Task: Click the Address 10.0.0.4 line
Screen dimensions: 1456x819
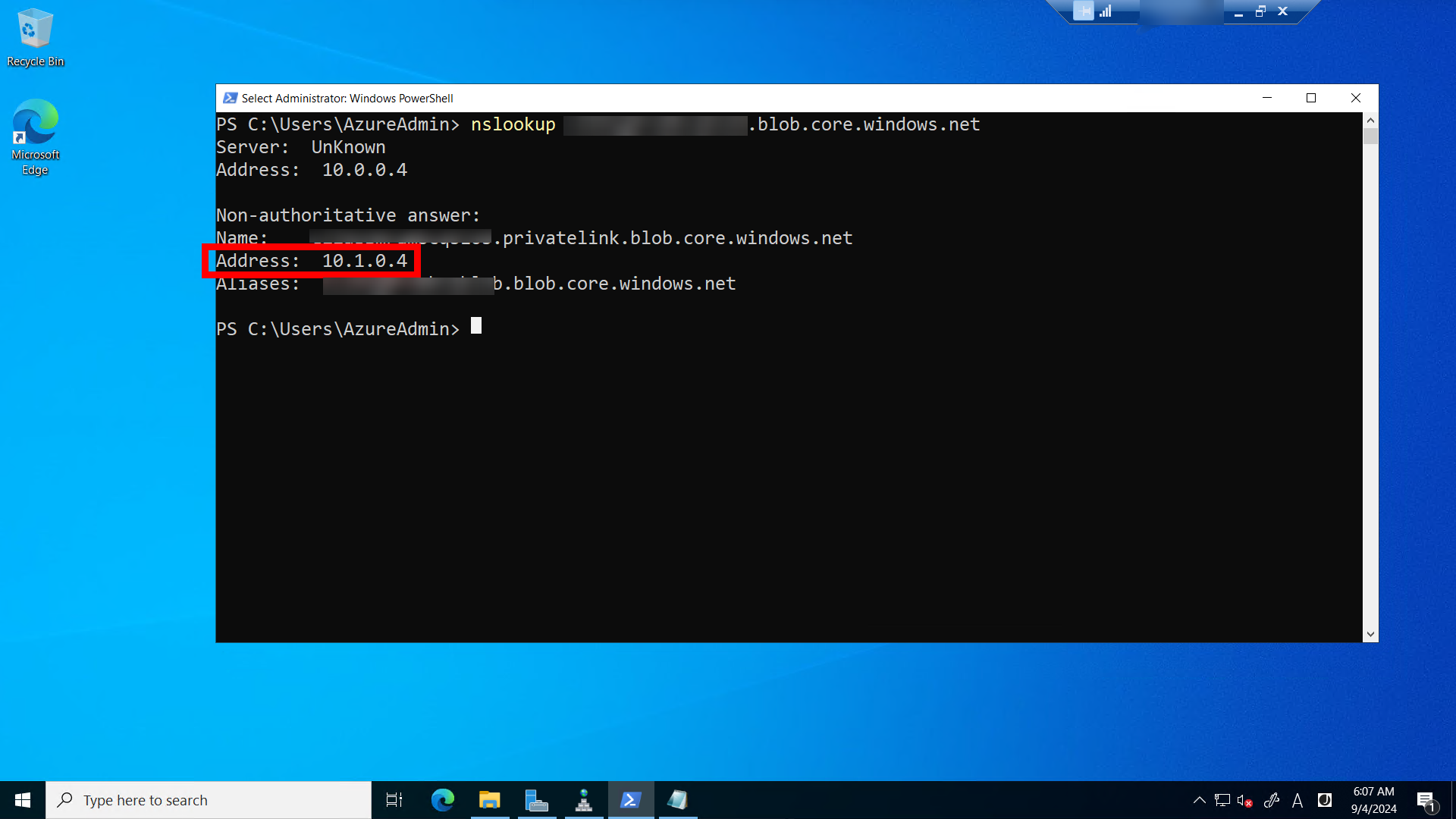Action: 312,170
